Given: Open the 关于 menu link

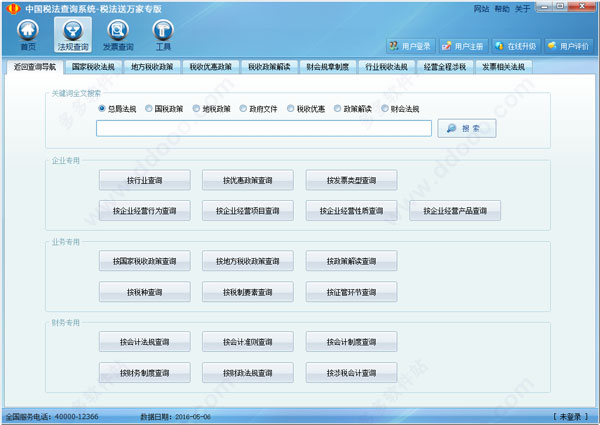Looking at the screenshot, I should click(x=522, y=8).
